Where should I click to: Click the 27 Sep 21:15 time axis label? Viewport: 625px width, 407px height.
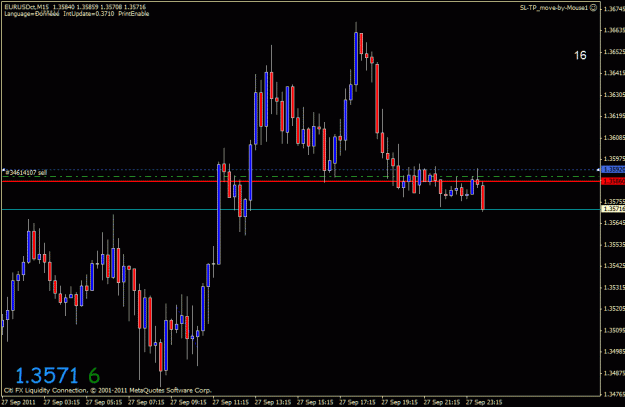coord(442,402)
